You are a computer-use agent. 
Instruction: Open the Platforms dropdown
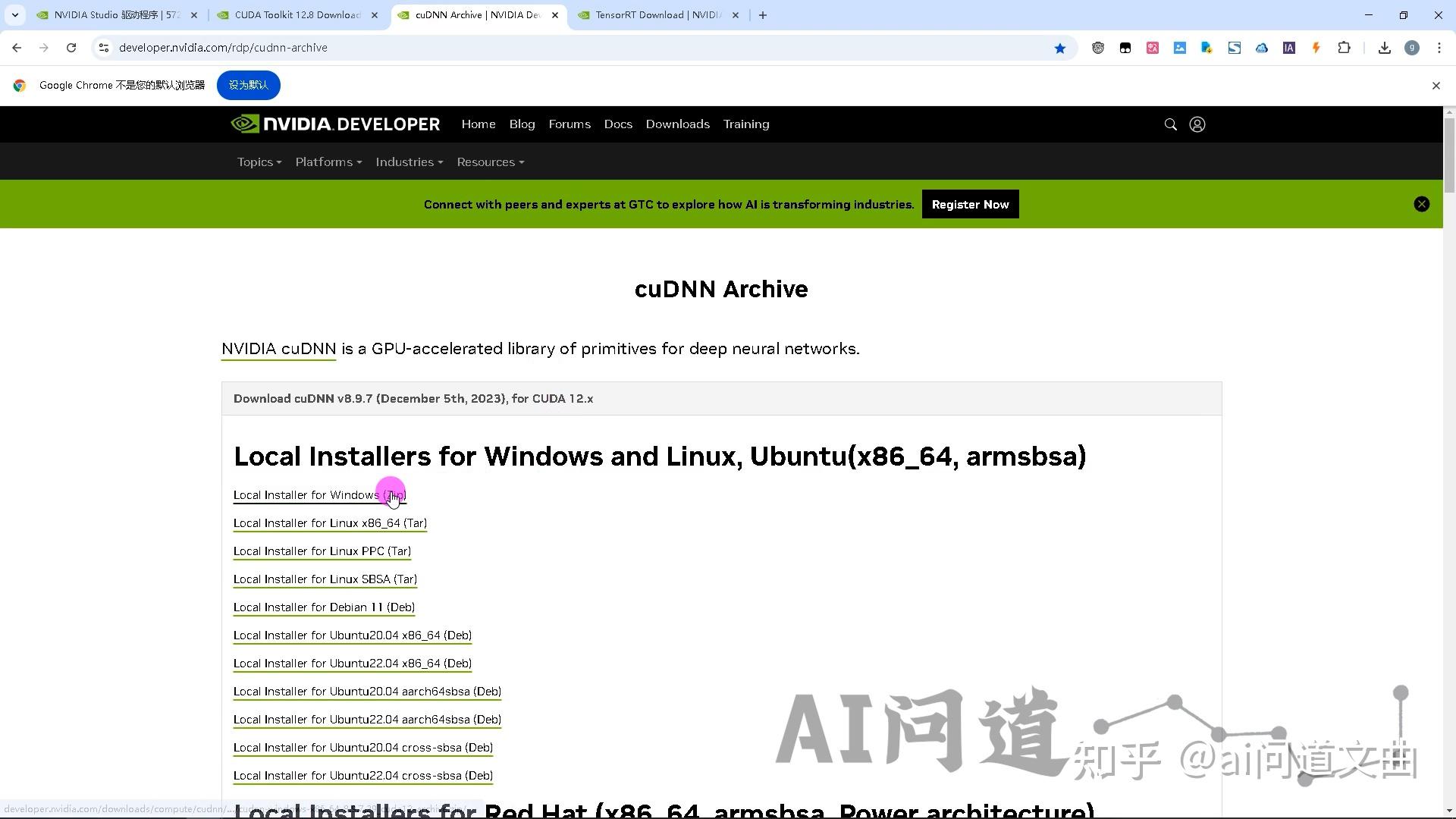coord(328,162)
